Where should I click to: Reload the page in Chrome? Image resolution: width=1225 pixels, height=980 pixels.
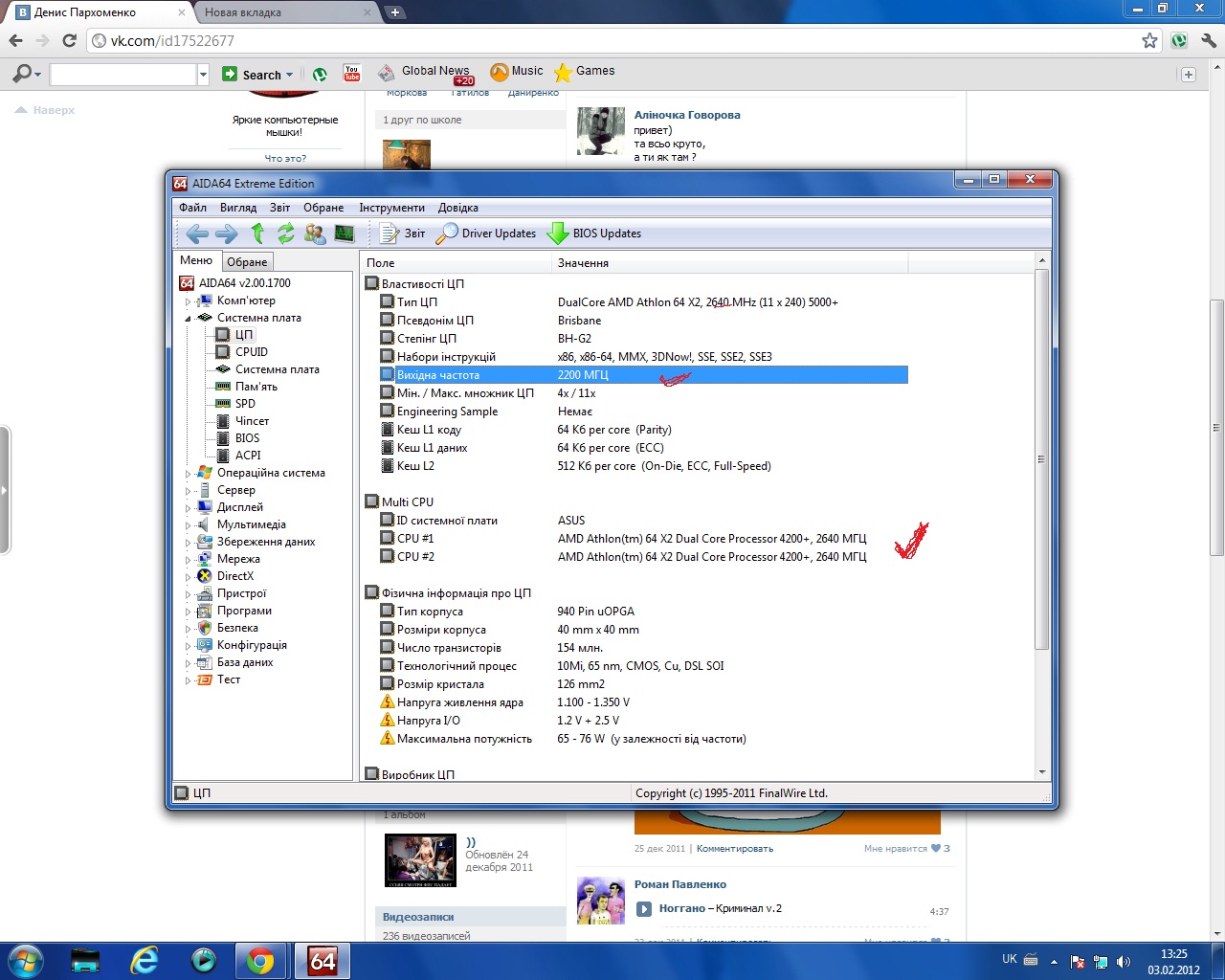[x=69, y=40]
